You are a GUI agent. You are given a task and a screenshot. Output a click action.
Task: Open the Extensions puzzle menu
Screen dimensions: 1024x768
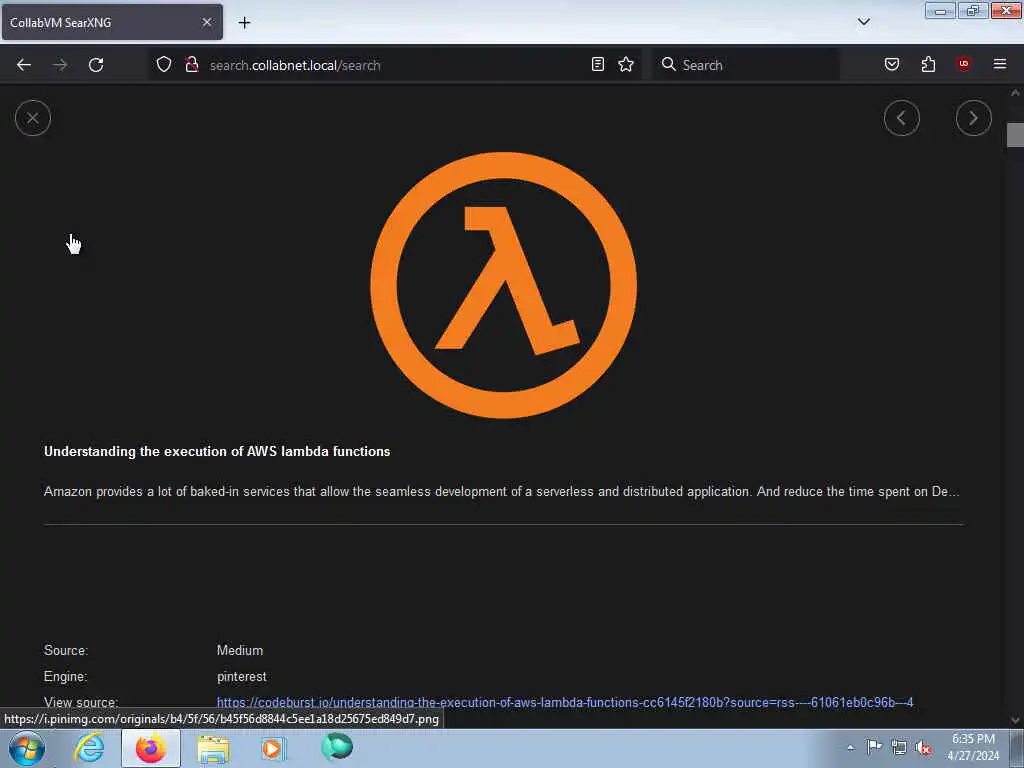(928, 64)
